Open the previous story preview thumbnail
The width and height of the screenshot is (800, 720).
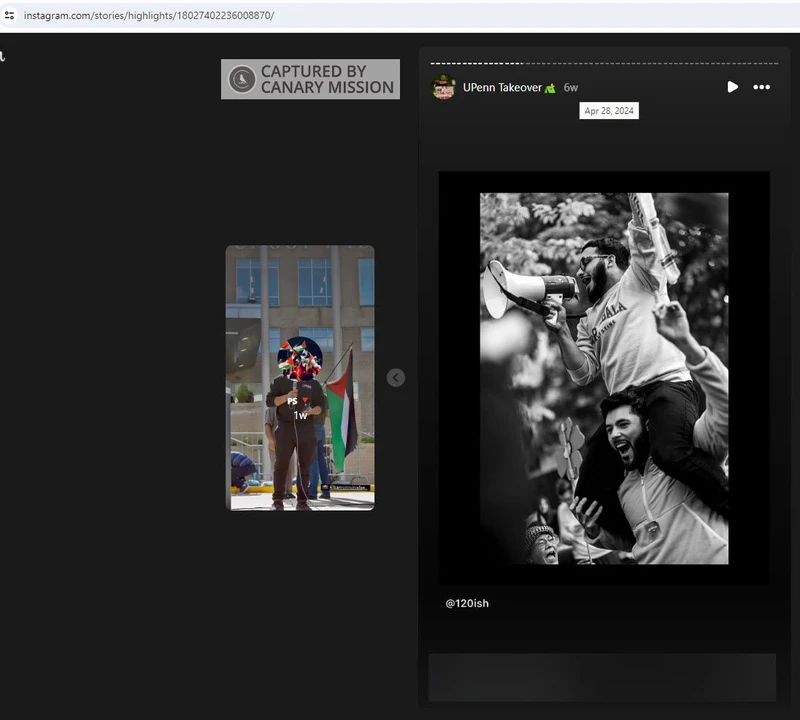pos(300,450)
